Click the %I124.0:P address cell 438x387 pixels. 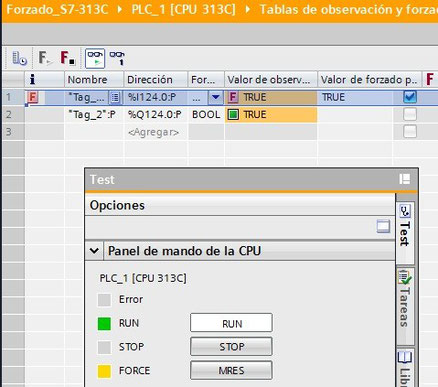[156, 97]
